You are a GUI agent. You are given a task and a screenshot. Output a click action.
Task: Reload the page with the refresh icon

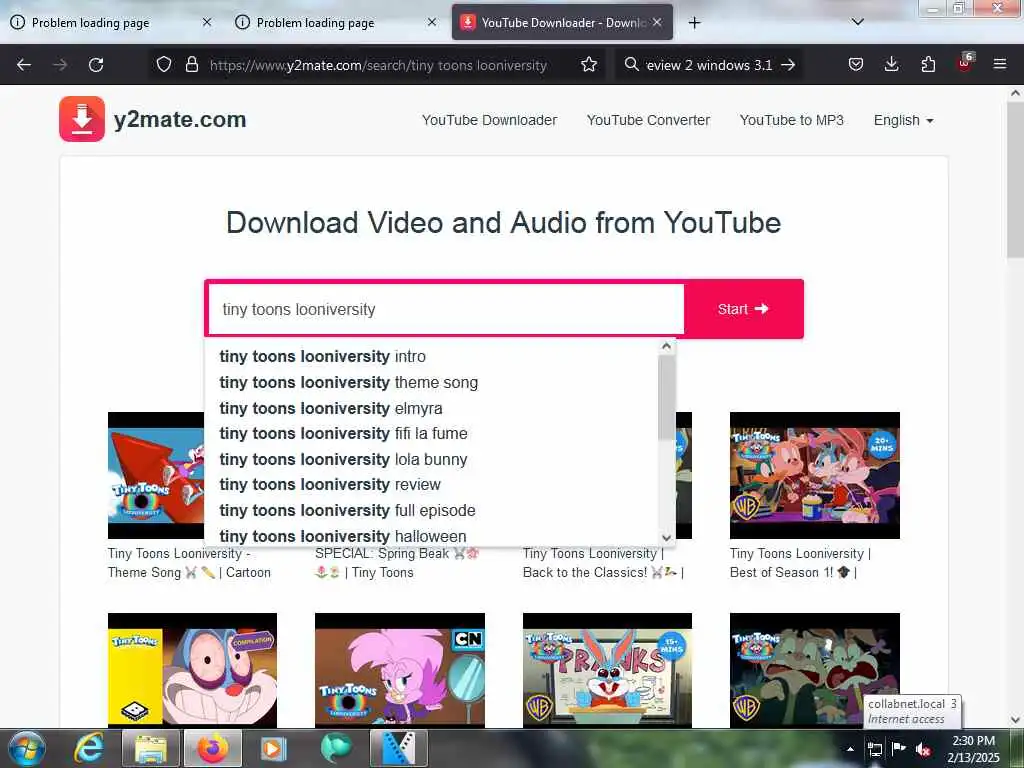[96, 65]
